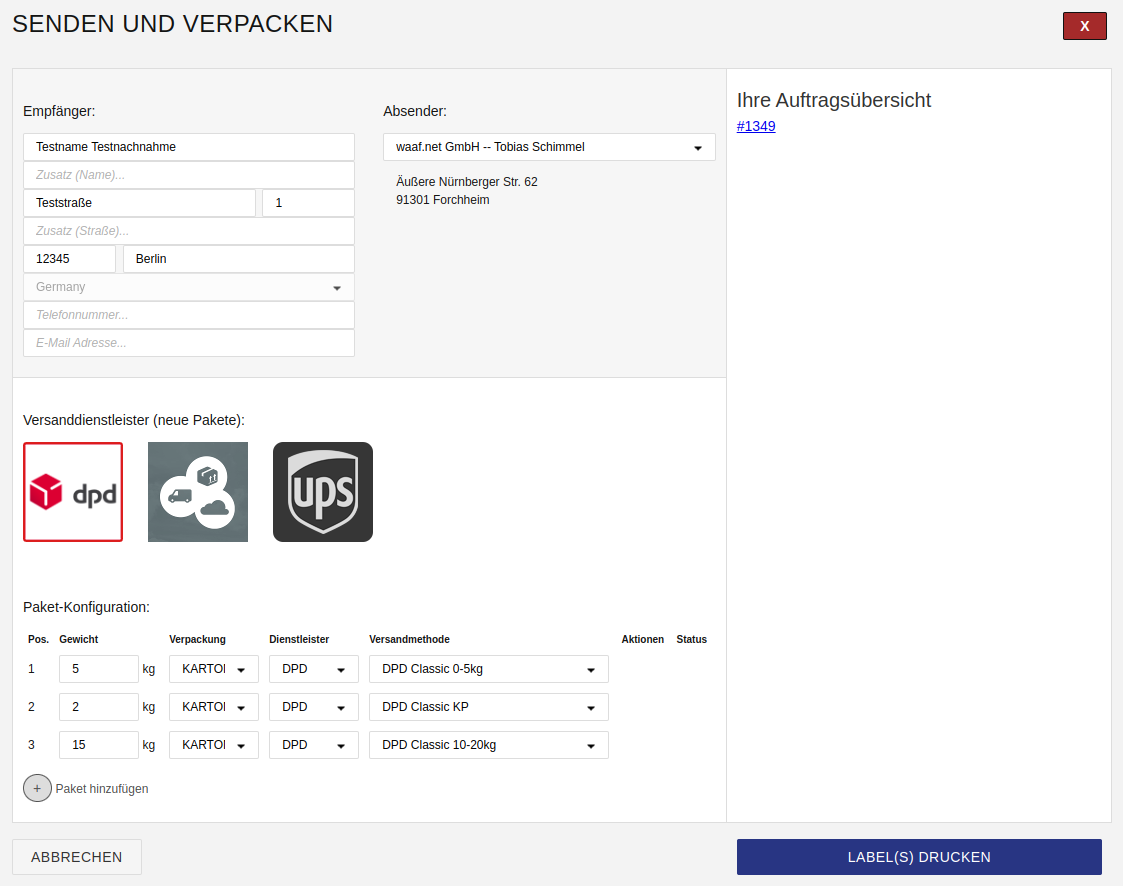The height and width of the screenshot is (886, 1123).
Task: Open Verpackung dropdown for package 1
Action: click(x=214, y=669)
